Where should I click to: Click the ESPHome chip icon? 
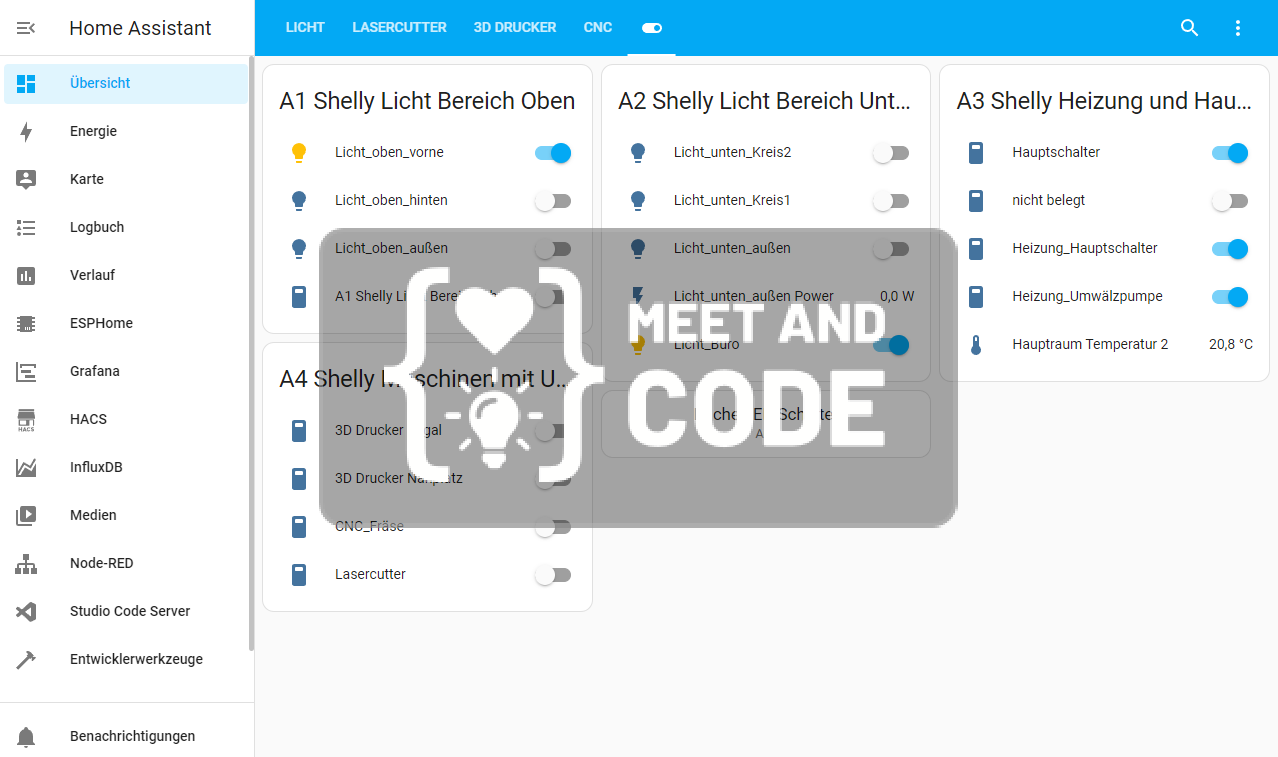26,324
